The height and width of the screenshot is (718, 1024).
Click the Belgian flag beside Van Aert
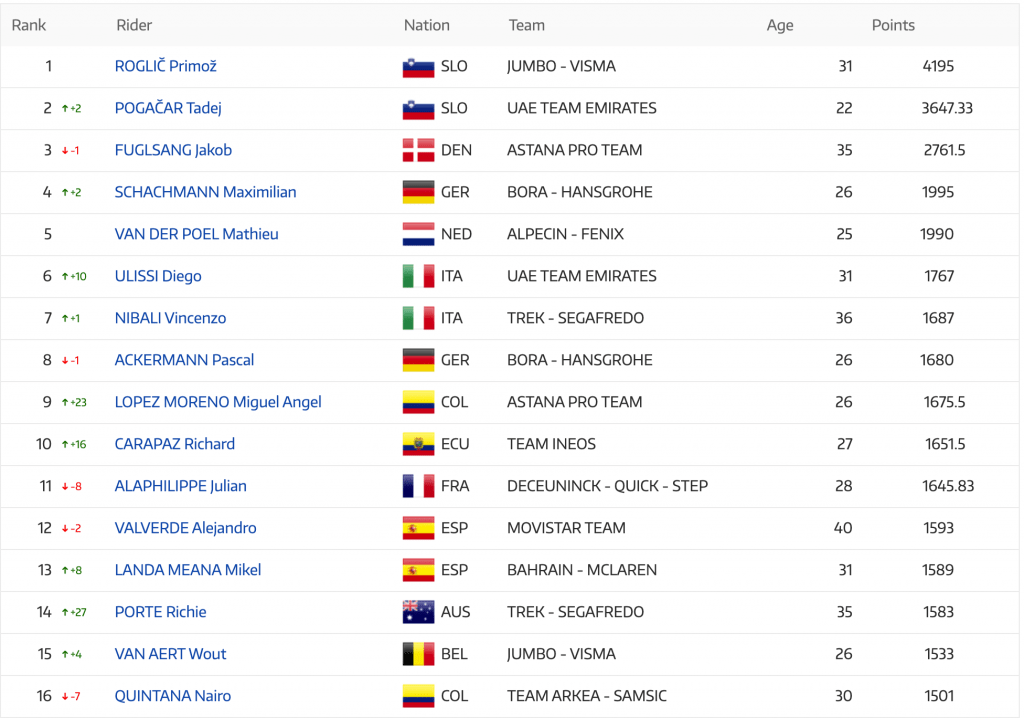418,654
